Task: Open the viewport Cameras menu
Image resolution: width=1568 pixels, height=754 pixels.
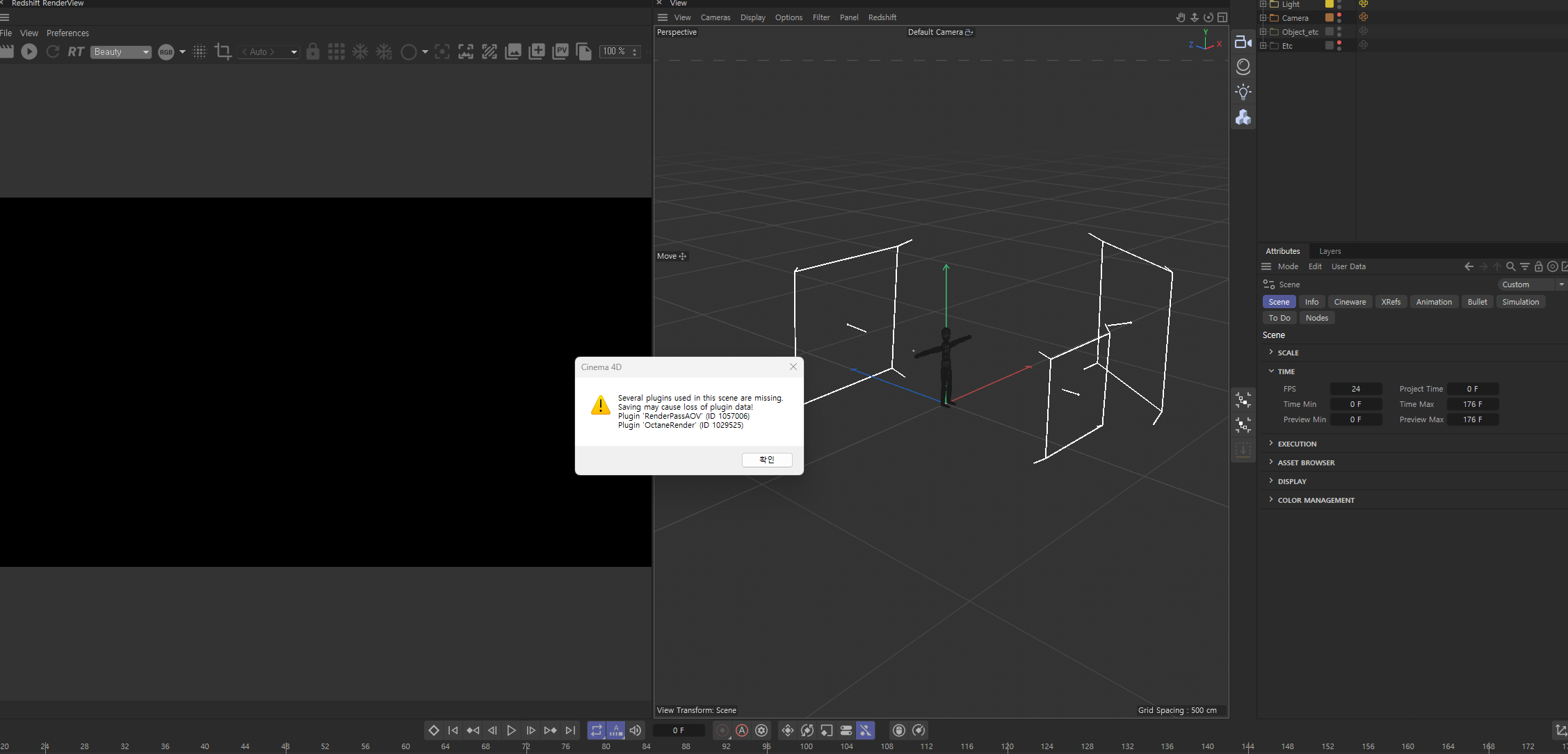Action: (x=716, y=17)
